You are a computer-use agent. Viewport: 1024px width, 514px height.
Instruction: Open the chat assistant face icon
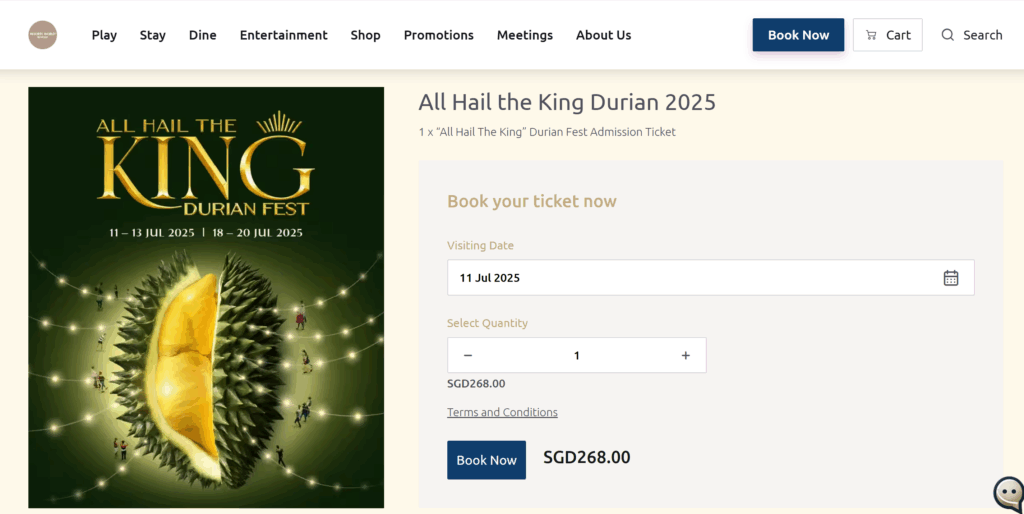pos(1008,494)
